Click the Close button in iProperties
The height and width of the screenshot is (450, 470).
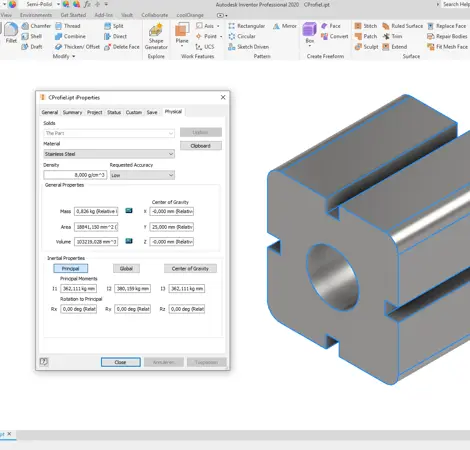(121, 362)
